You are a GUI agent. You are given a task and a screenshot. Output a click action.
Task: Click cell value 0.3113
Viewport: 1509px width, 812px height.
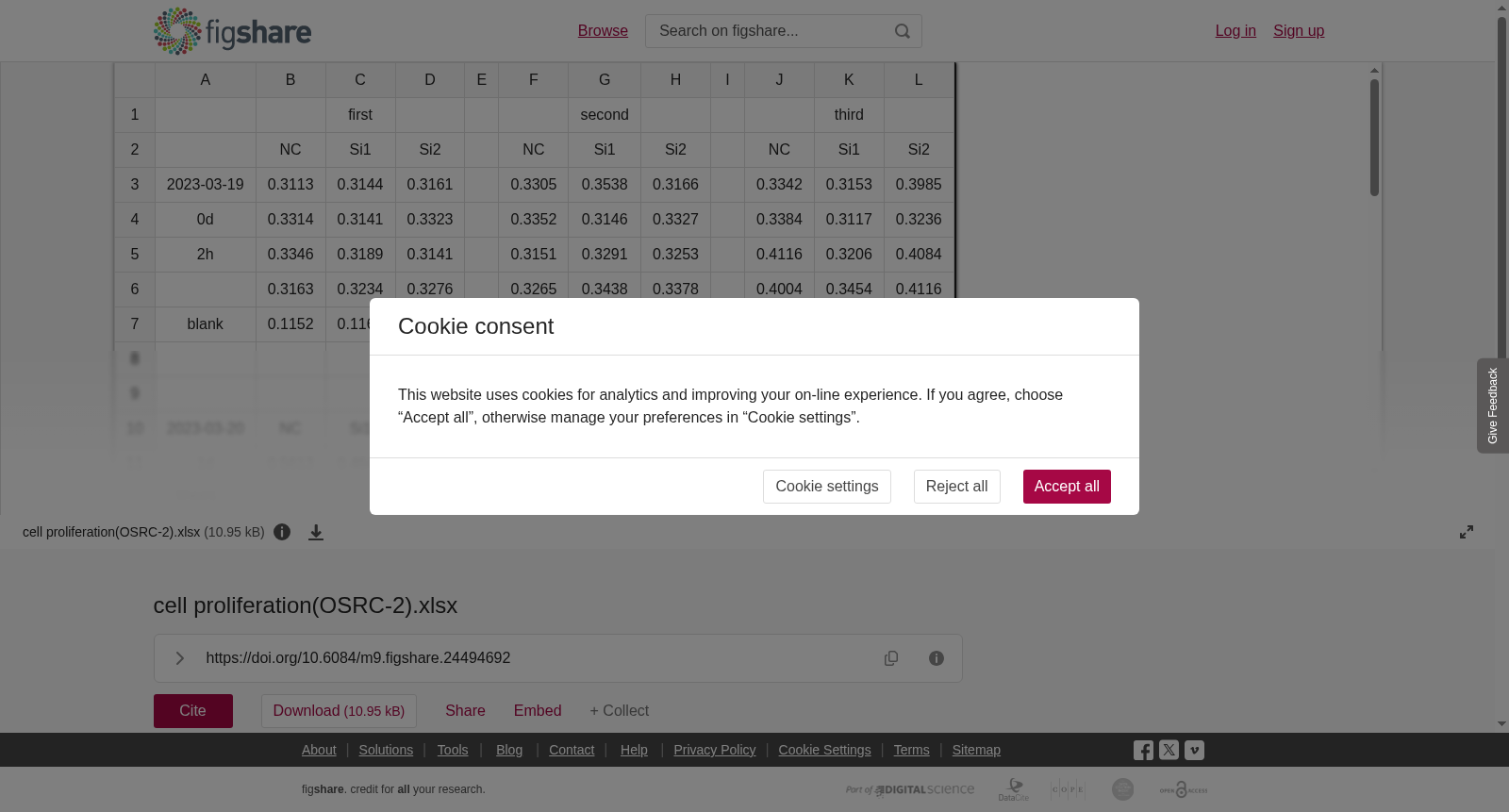290,185
